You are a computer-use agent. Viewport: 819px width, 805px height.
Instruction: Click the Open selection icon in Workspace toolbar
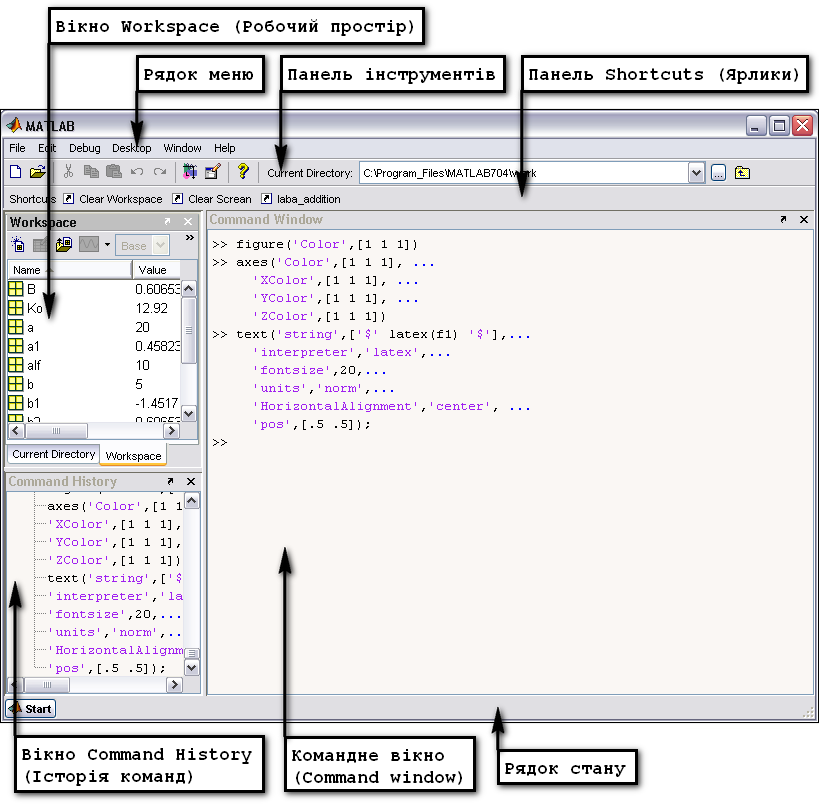(40, 244)
